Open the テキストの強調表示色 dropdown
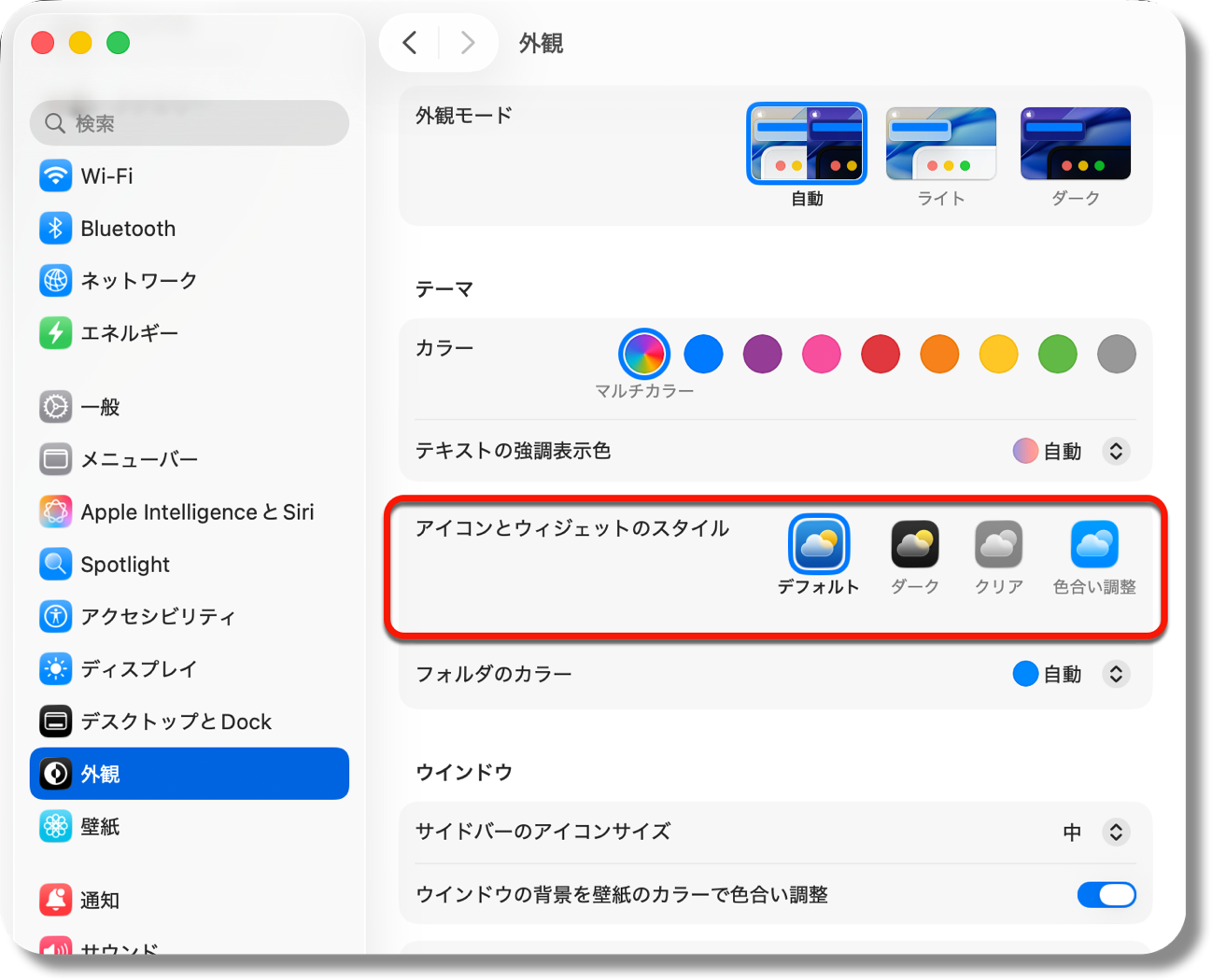 pos(1116,451)
